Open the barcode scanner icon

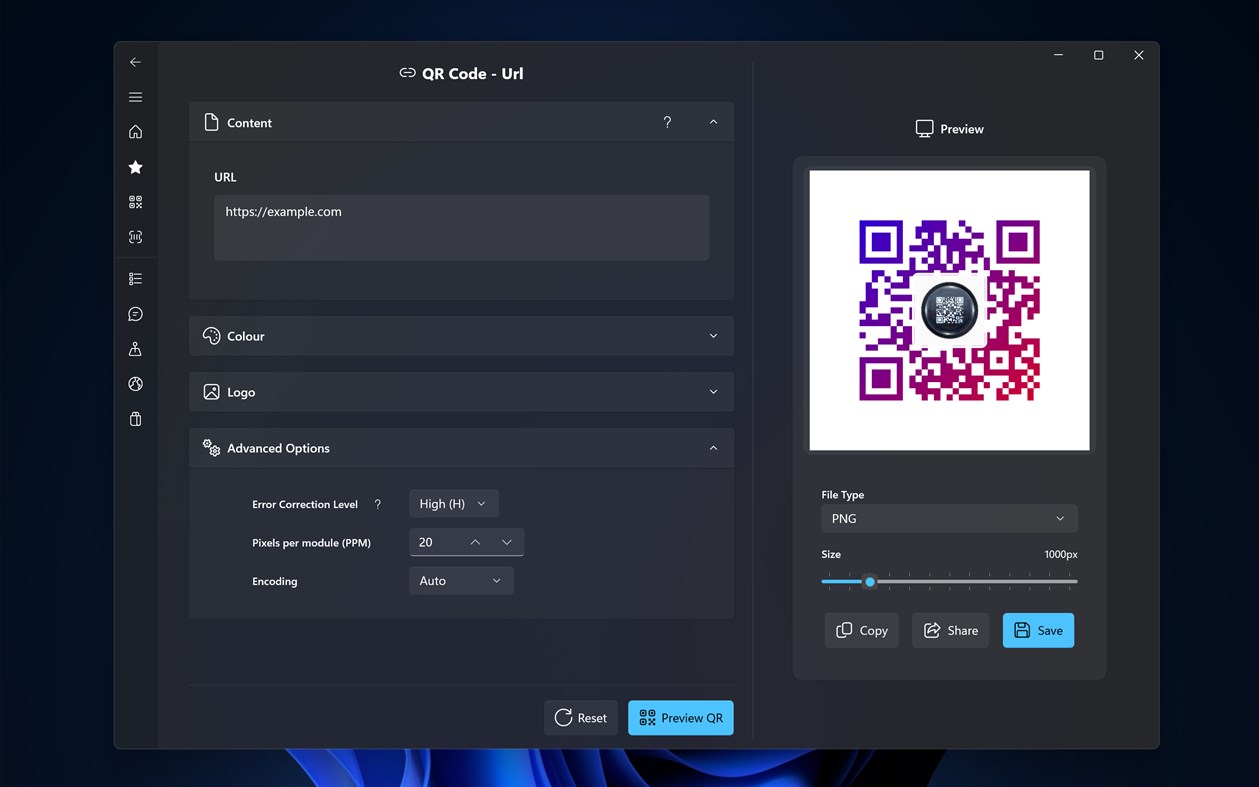coord(135,237)
